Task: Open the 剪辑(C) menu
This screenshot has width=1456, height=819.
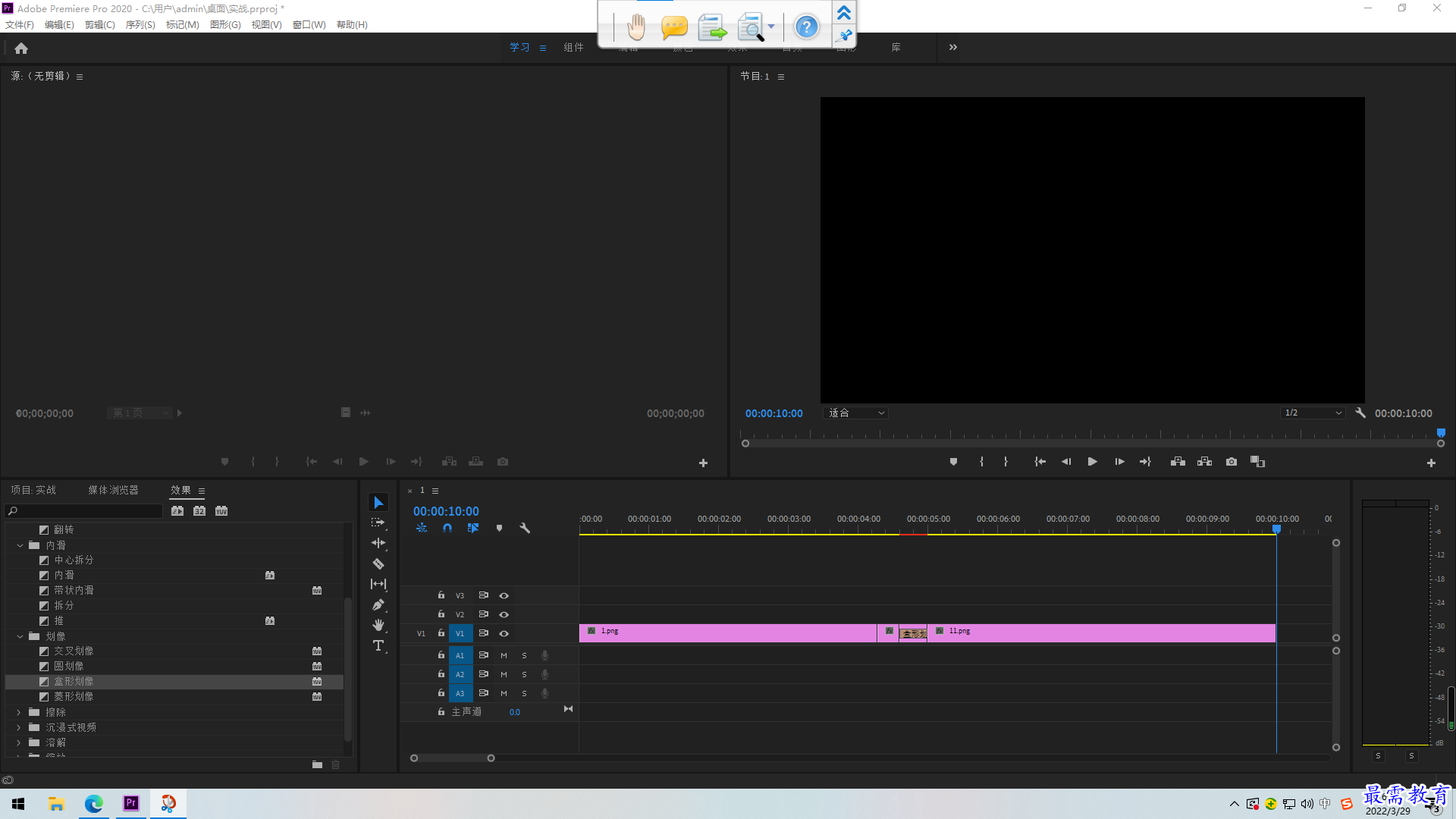Action: pyautogui.click(x=100, y=24)
